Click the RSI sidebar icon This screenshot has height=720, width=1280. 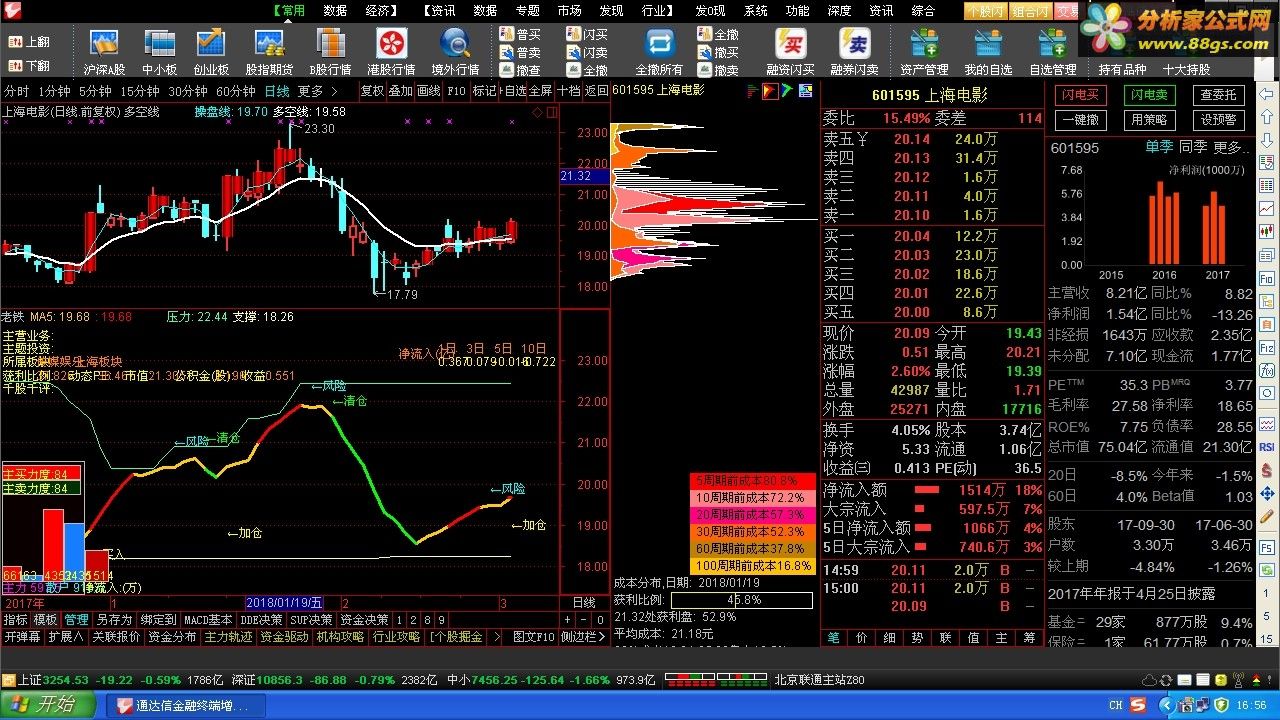[1268, 447]
